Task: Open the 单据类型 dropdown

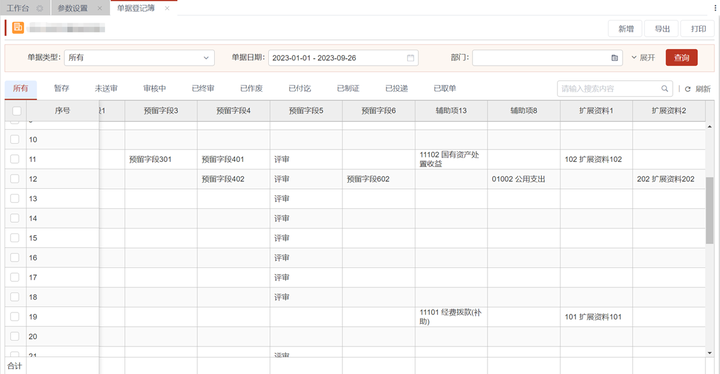Action: [x=139, y=58]
